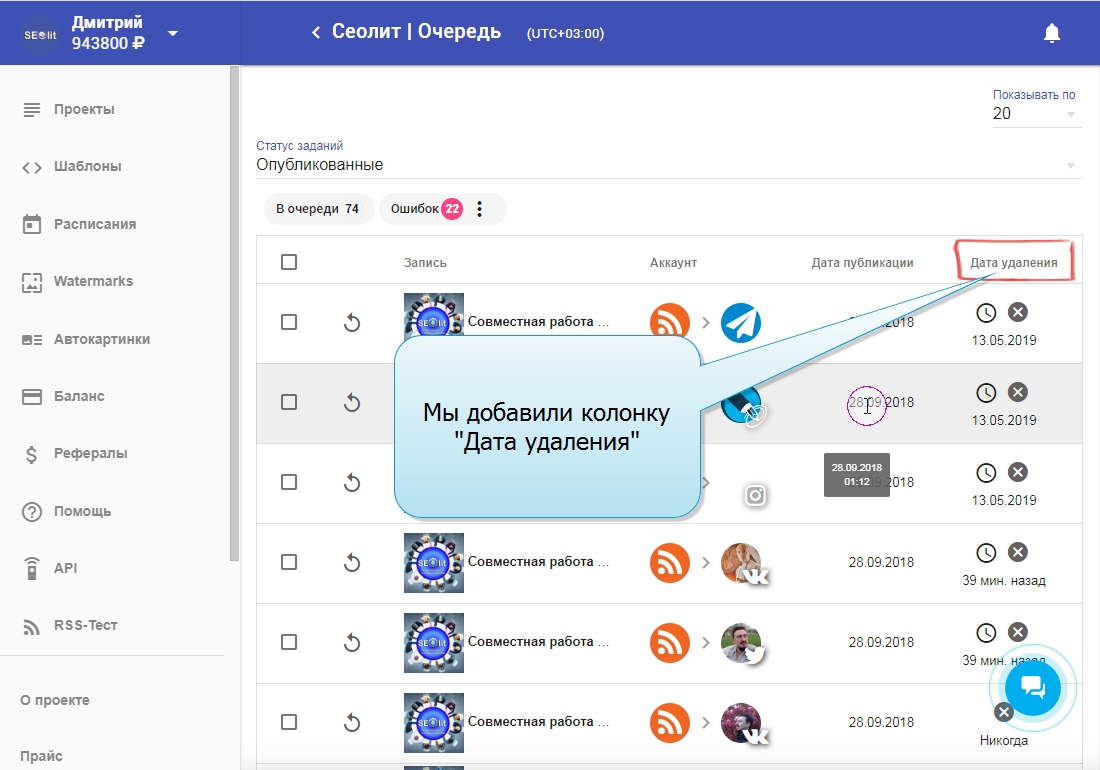The image size is (1100, 770).
Task: Click the clock icon in first row
Action: [986, 312]
